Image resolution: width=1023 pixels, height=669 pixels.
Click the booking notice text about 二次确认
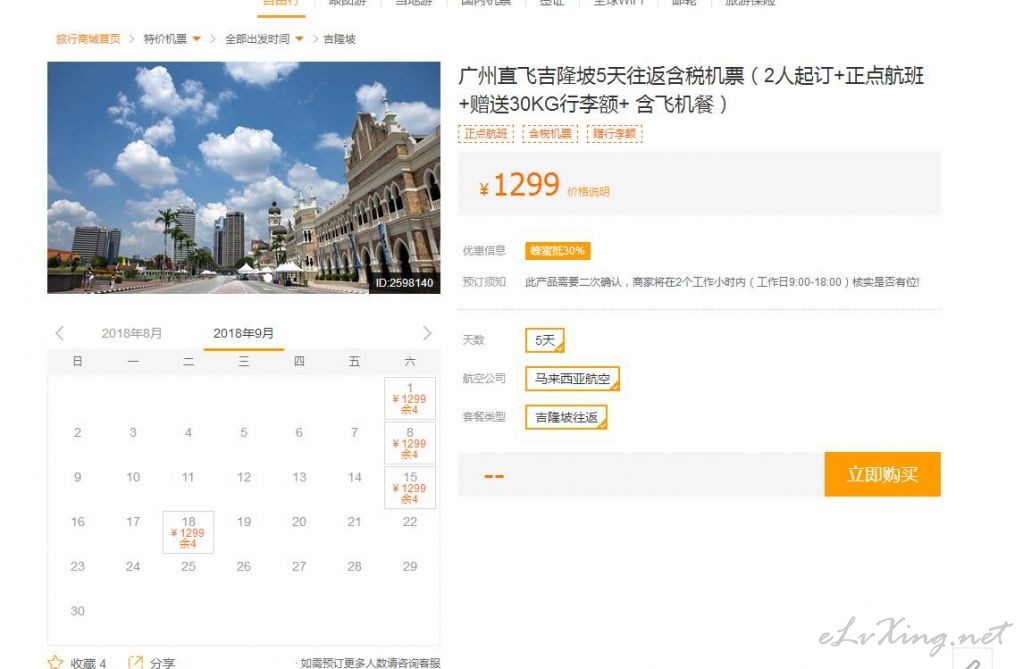pos(722,282)
